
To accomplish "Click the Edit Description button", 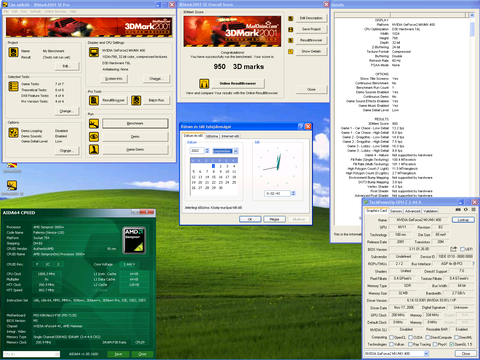I will point(311,18).
